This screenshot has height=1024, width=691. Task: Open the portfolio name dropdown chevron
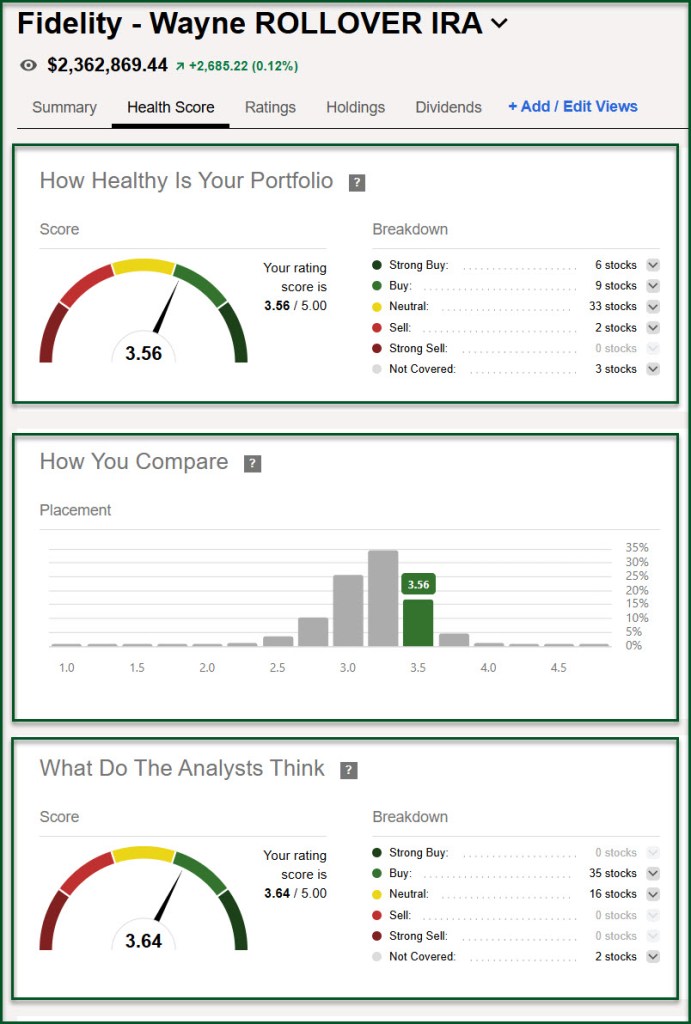click(499, 25)
